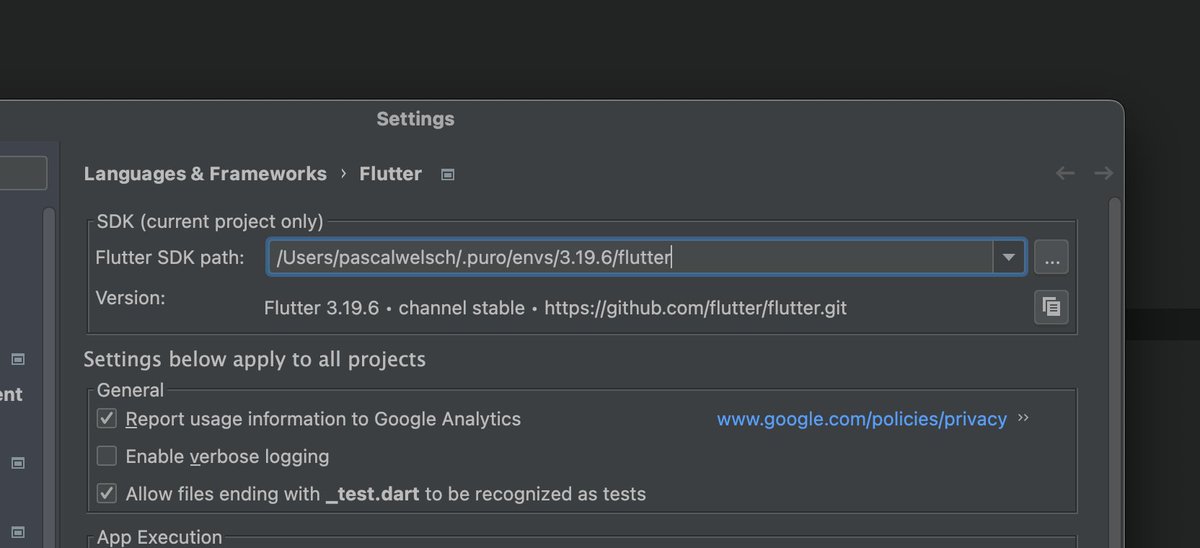Click inside the Flutter SDK path field
The height and width of the screenshot is (548, 1200).
pos(630,257)
